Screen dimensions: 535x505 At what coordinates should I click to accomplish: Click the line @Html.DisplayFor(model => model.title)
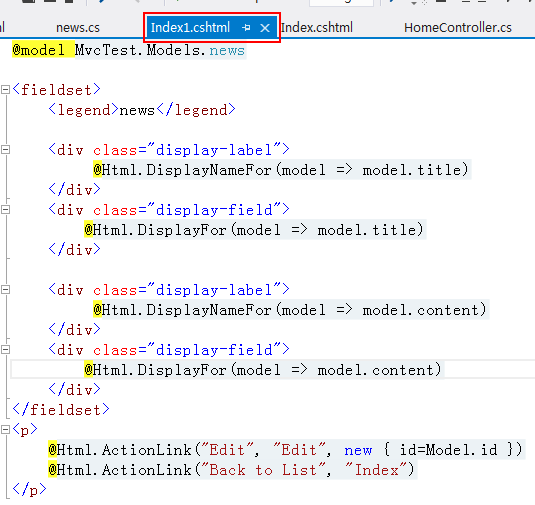click(254, 230)
